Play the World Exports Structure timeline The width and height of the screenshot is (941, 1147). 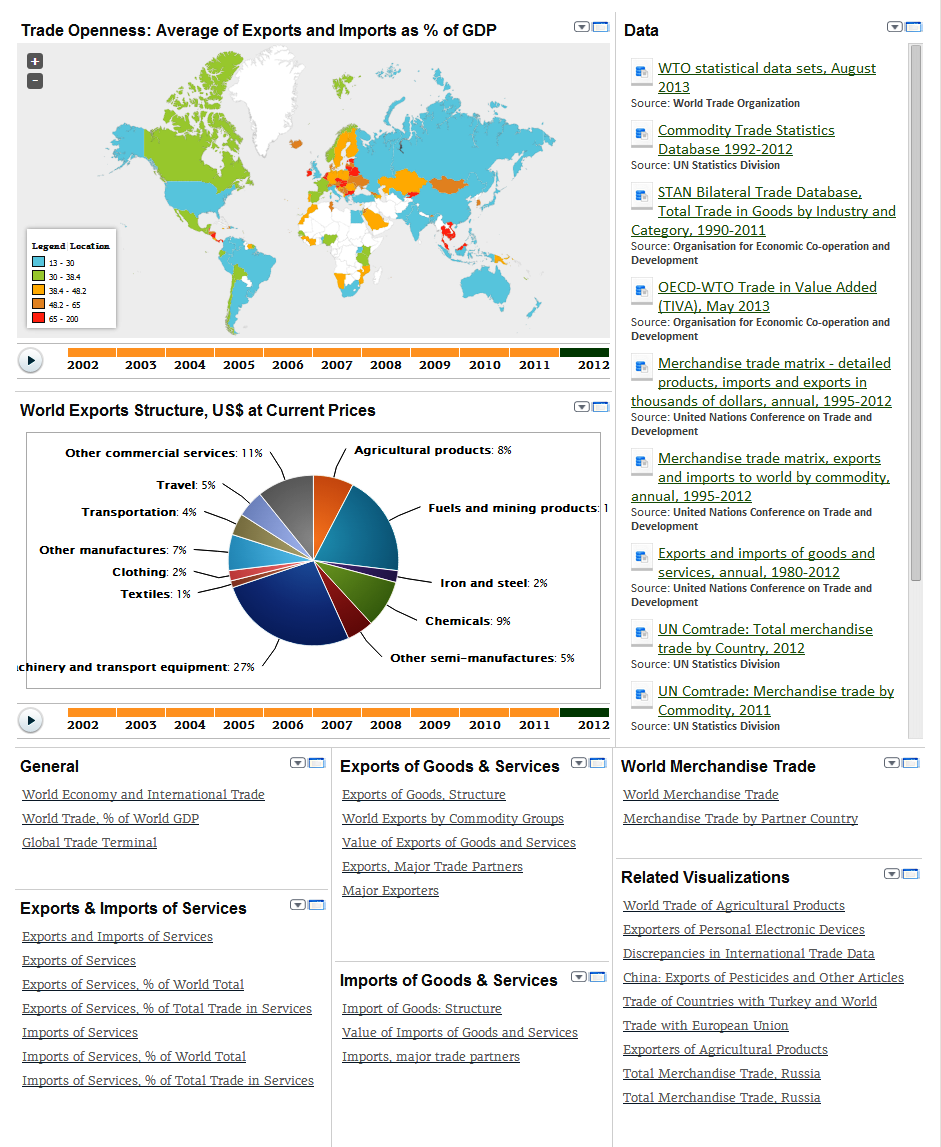(x=31, y=720)
